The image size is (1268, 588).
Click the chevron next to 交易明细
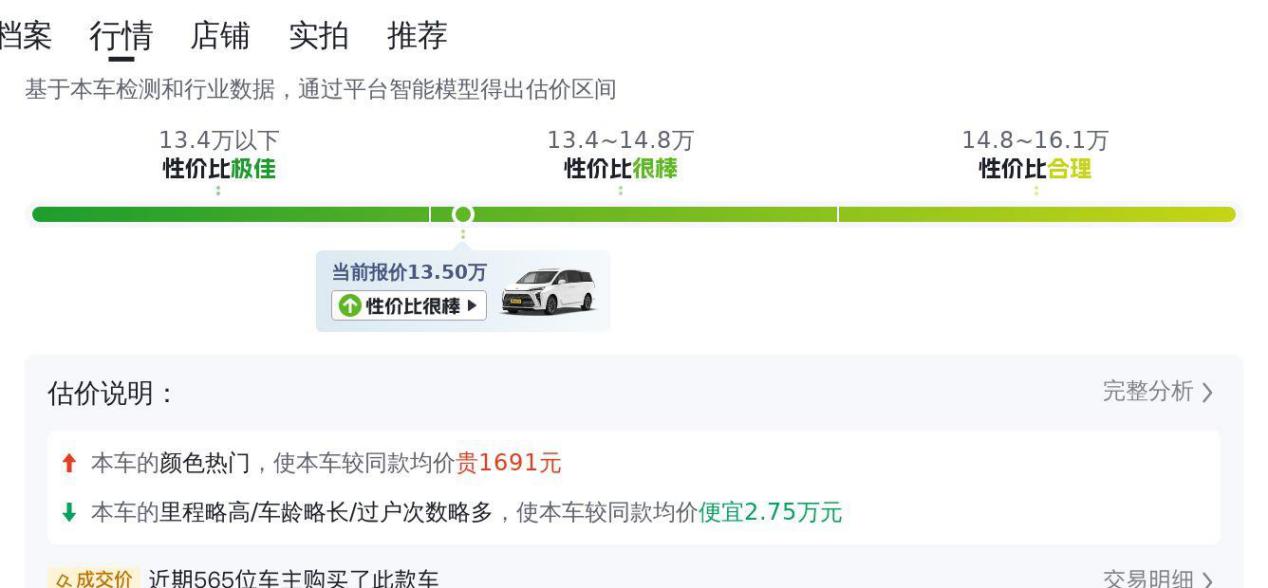pos(1207,580)
